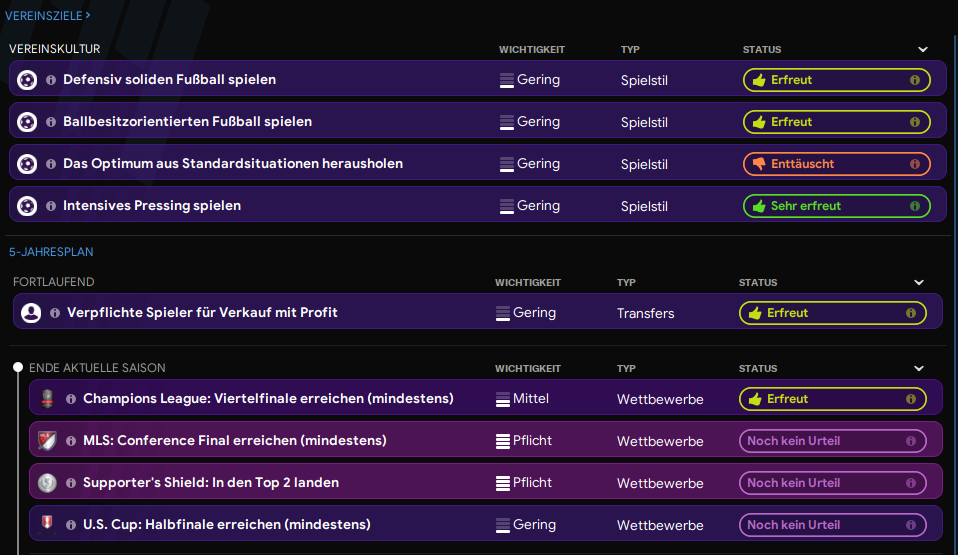Viewport: 958px width, 555px height.
Task: Click the Enttäuscht status badge
Action: [x=836, y=164]
